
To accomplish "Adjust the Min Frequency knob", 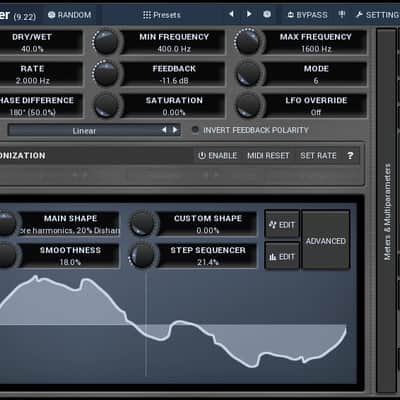I will coord(106,42).
